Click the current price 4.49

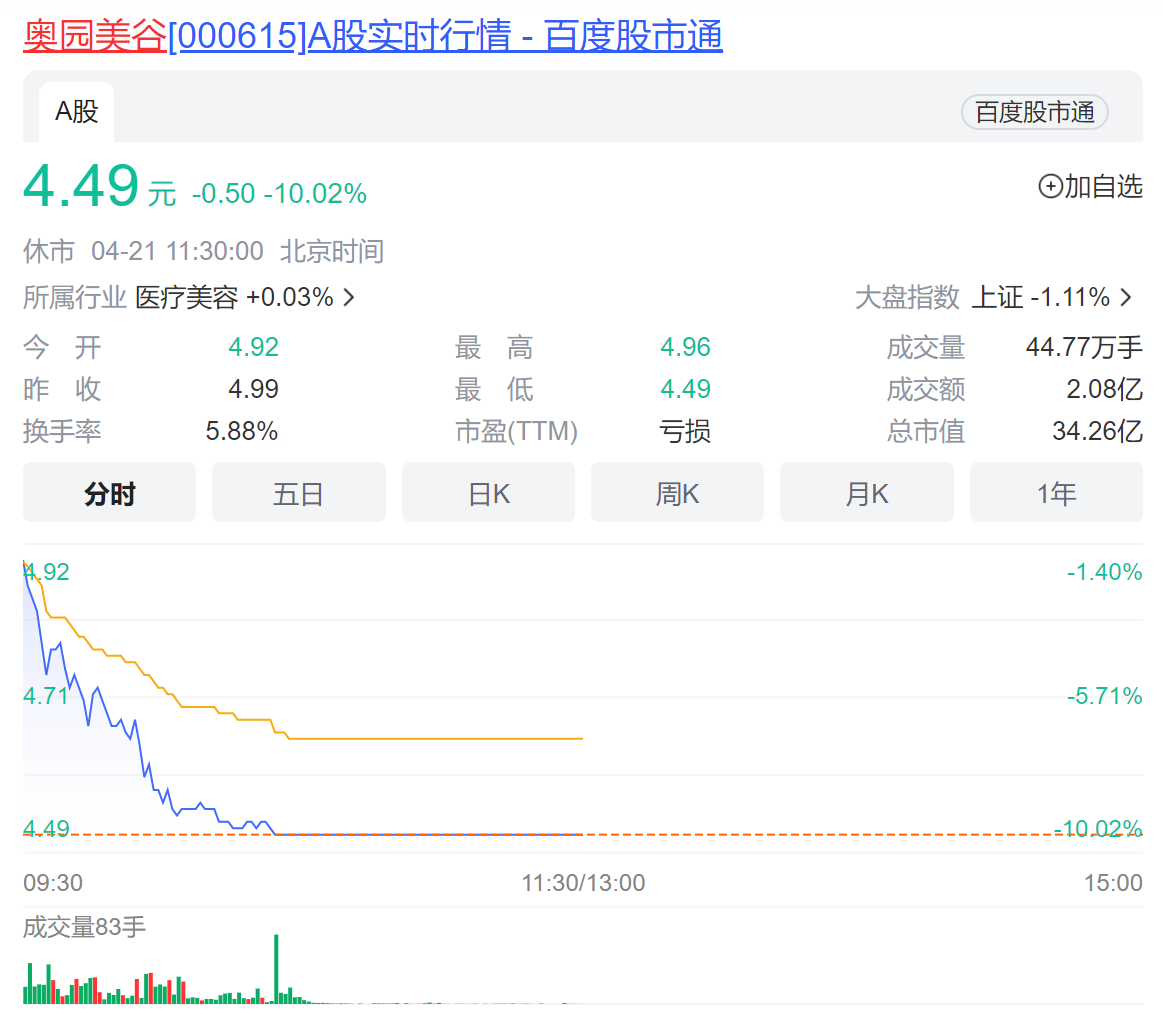point(81,185)
